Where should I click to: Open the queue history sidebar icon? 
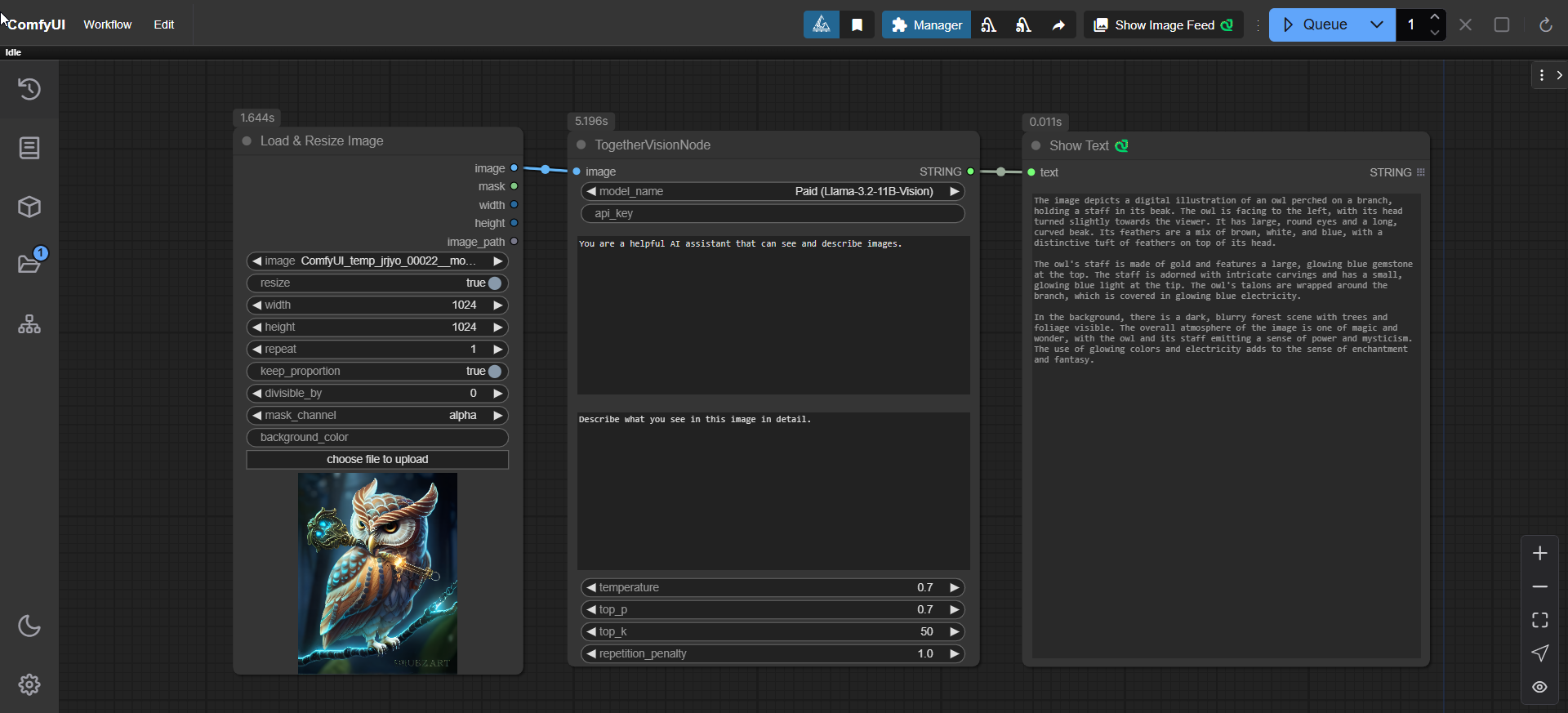click(29, 89)
